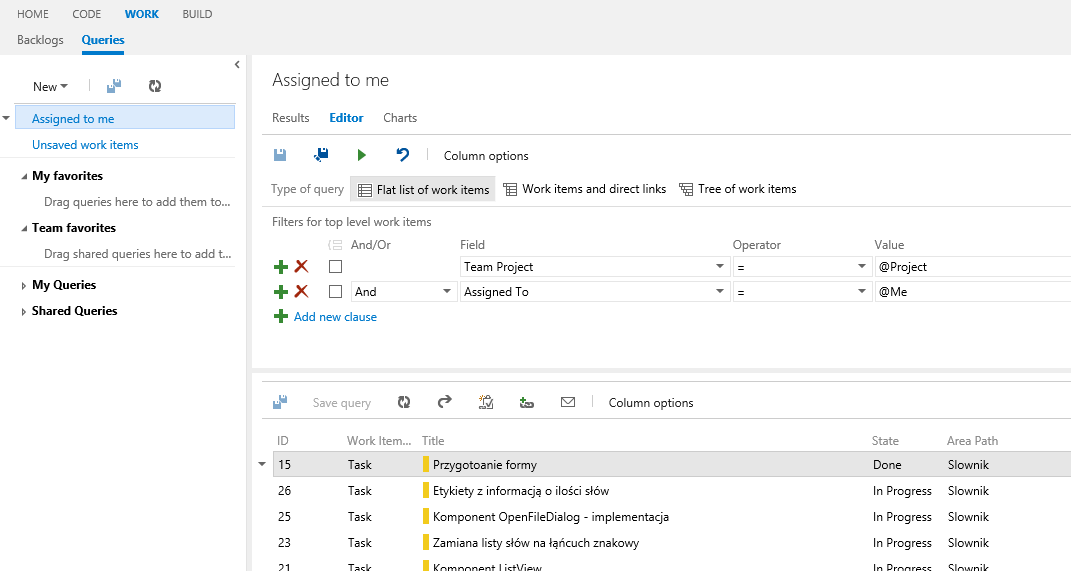Check the Team Project clause checkbox
The height and width of the screenshot is (571, 1071).
336,267
